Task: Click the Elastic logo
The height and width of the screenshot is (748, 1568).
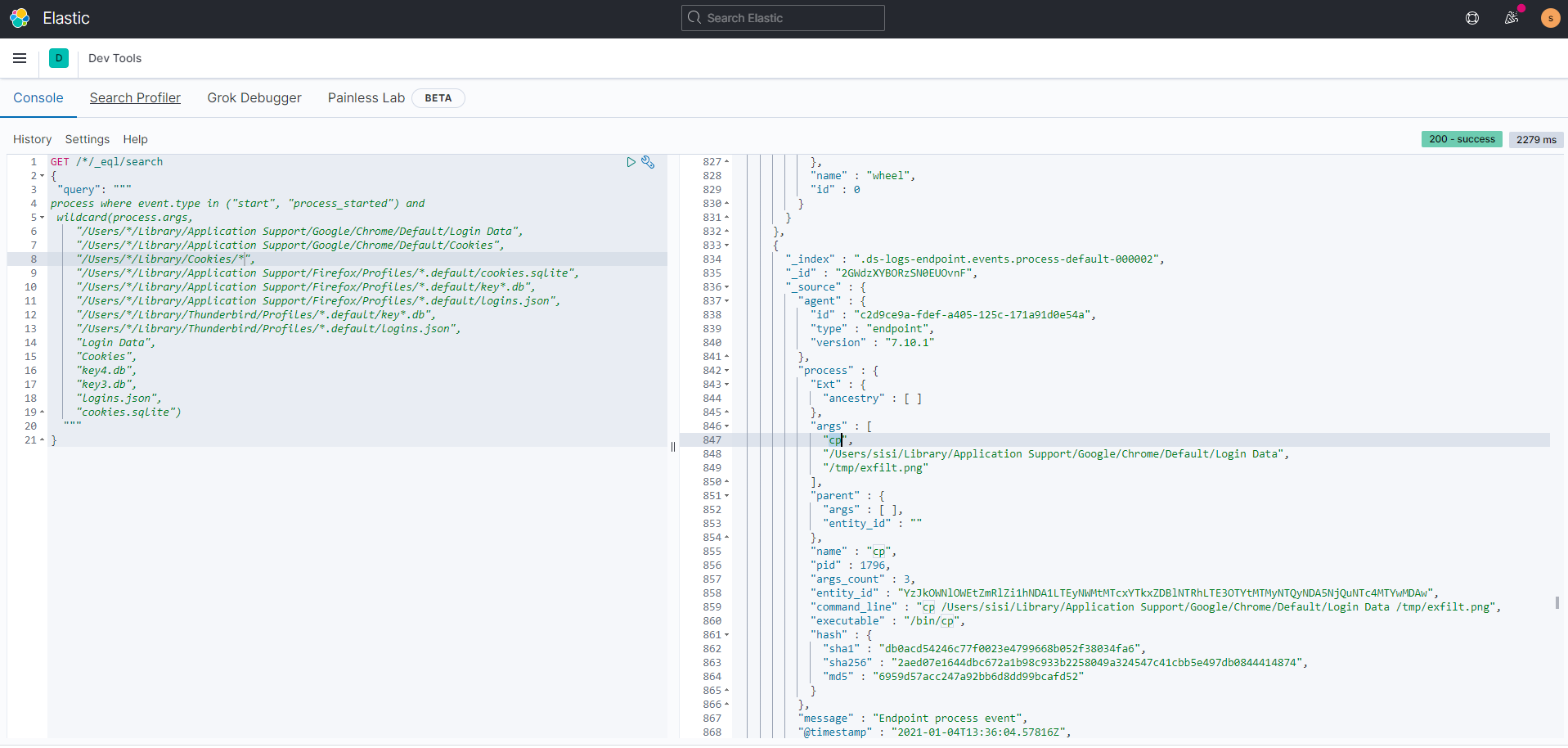Action: click(x=20, y=18)
